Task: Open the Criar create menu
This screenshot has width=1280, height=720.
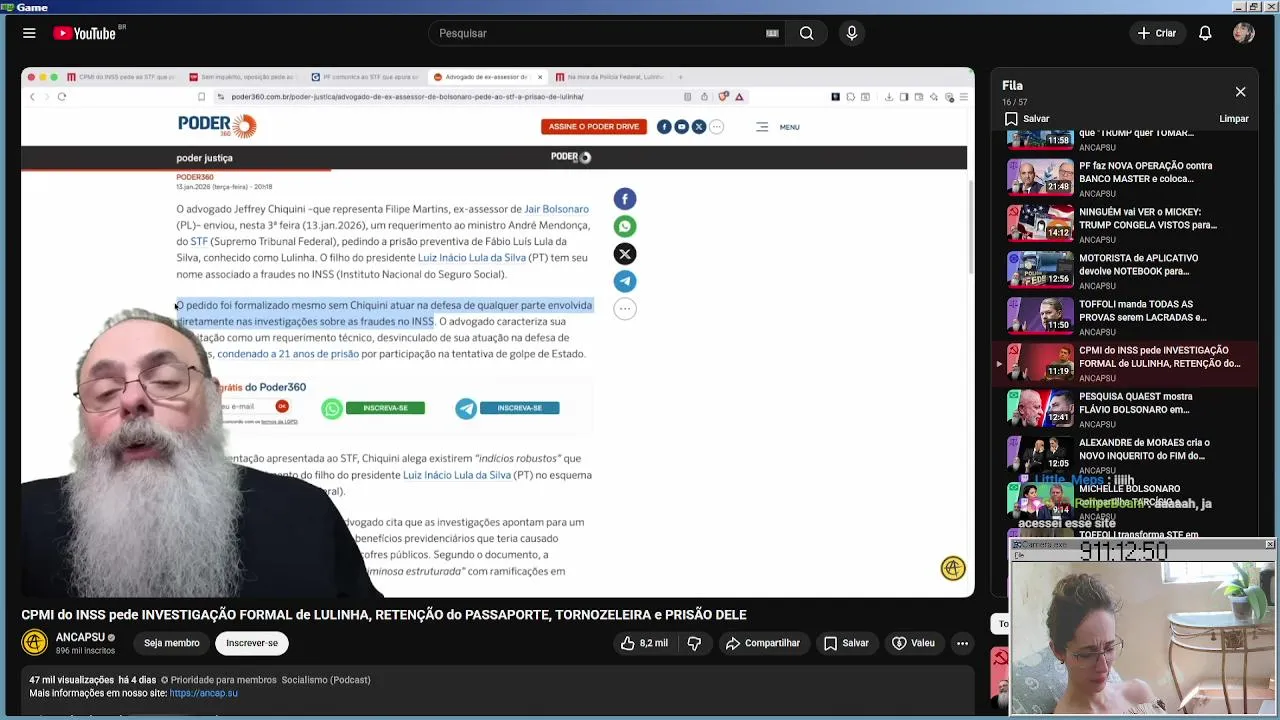Action: click(x=1157, y=33)
